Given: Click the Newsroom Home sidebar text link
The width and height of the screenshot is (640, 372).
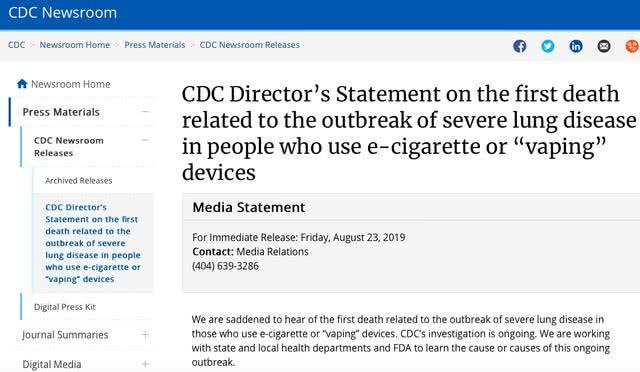Looking at the screenshot, I should pyautogui.click(x=71, y=84).
